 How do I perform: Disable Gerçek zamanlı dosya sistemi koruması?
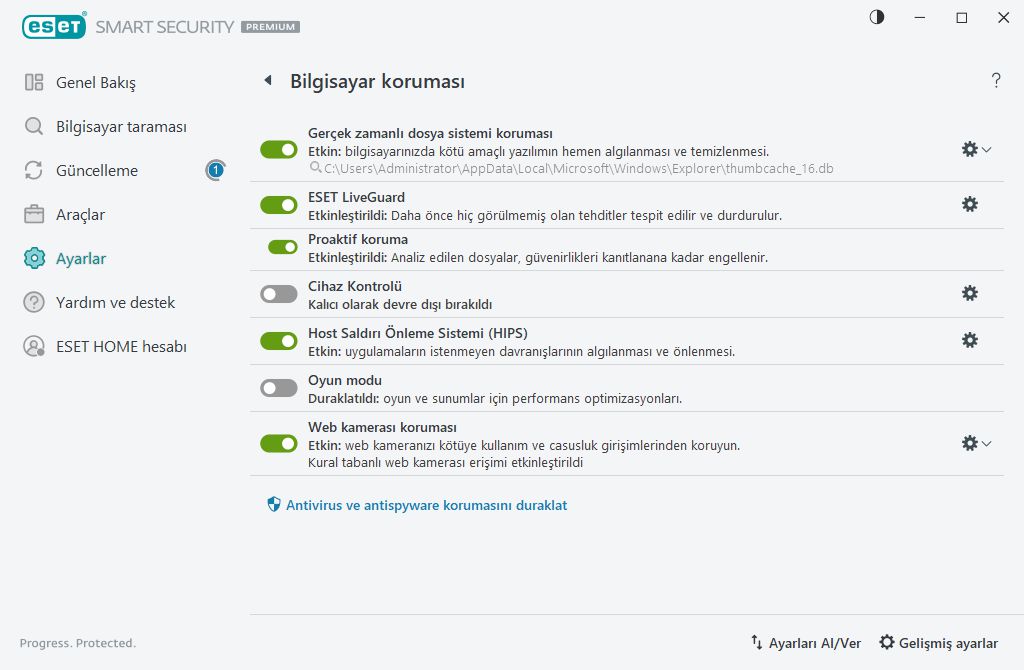279,149
